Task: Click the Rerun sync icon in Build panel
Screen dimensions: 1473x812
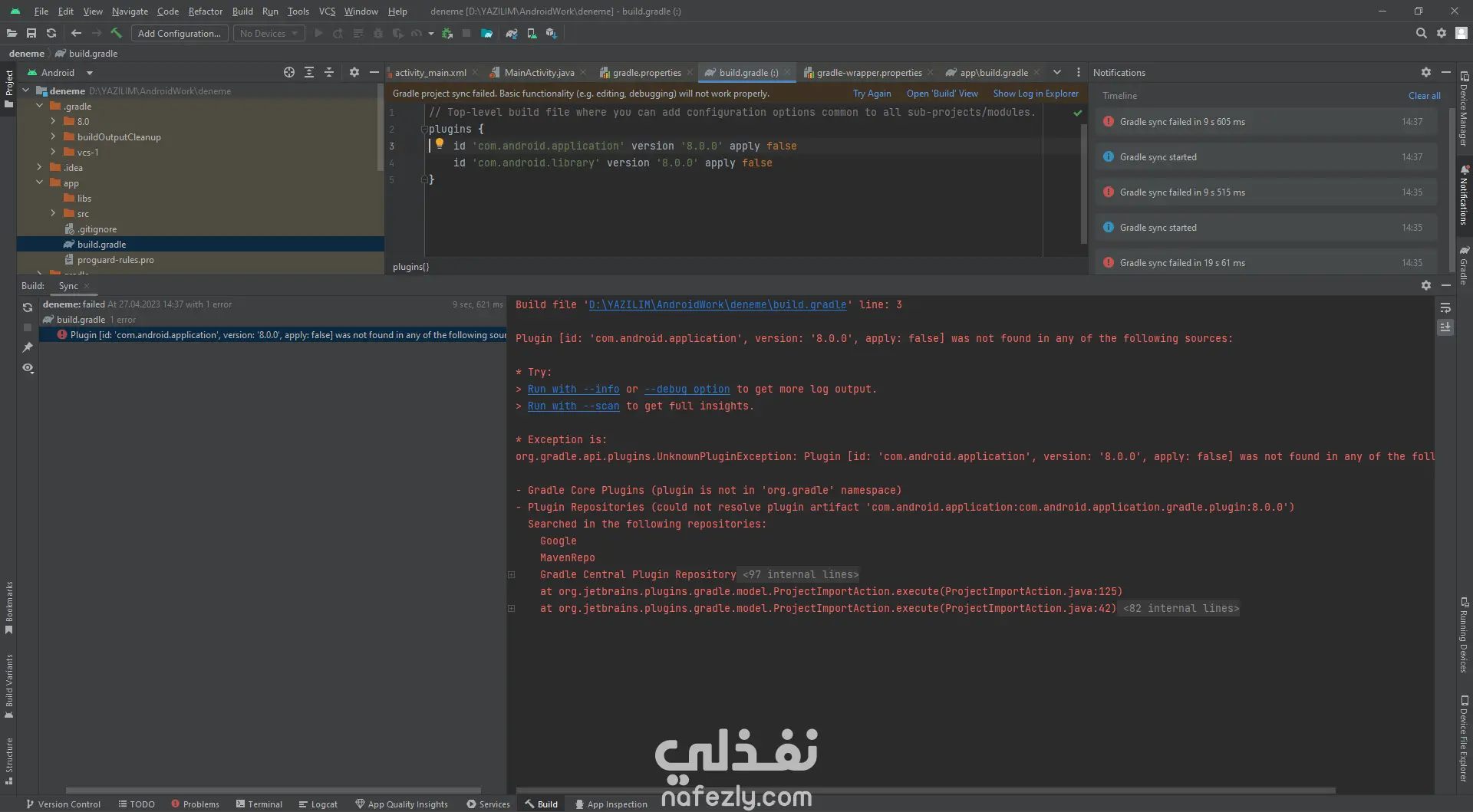Action: 28,307
